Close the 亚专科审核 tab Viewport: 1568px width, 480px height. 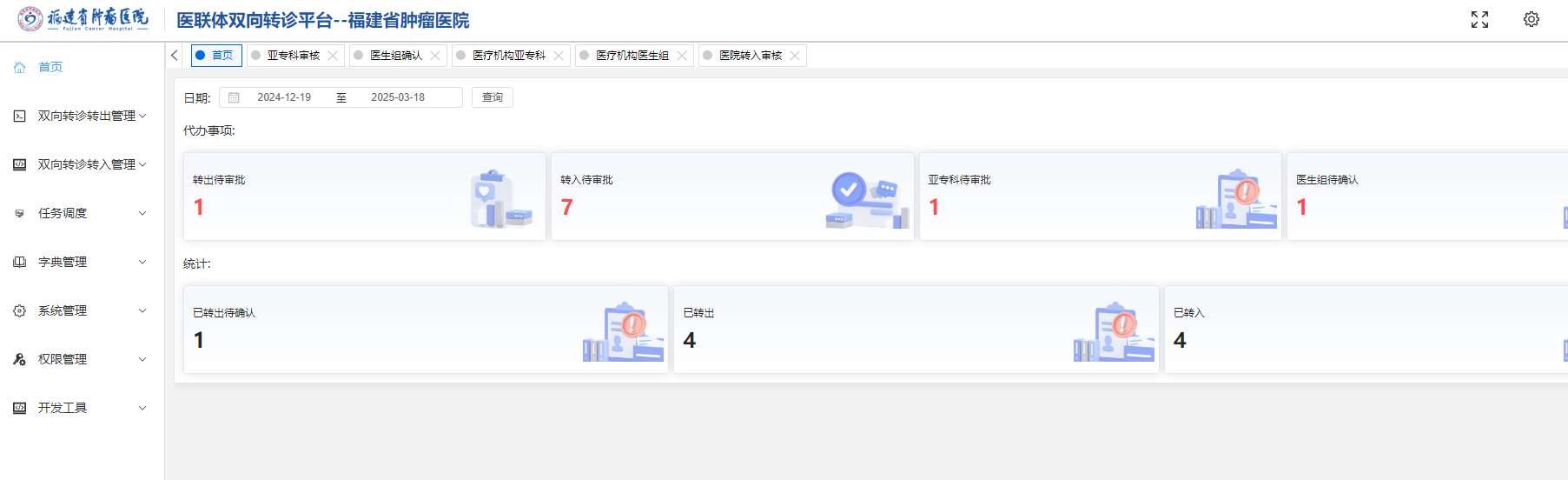click(x=333, y=56)
